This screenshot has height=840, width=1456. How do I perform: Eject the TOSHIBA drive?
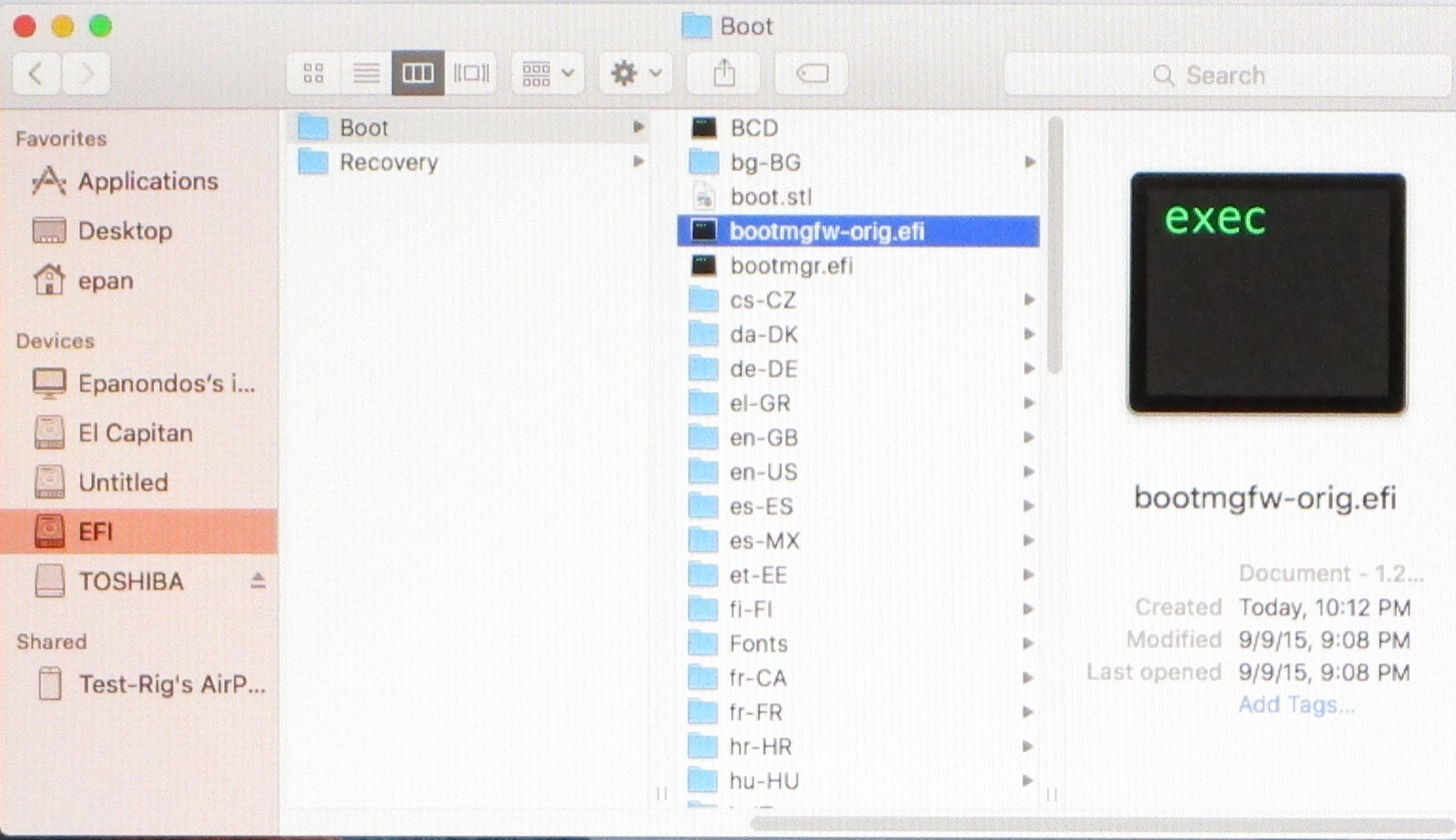coord(258,581)
